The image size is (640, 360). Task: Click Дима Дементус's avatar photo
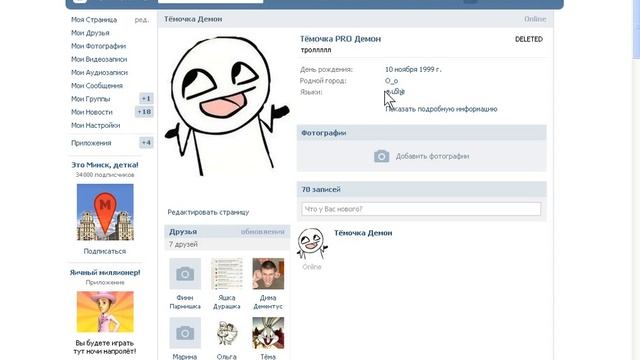(268, 274)
